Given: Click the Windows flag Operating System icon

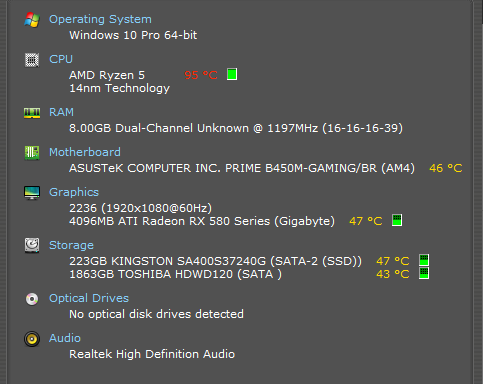Looking at the screenshot, I should click(x=32, y=20).
